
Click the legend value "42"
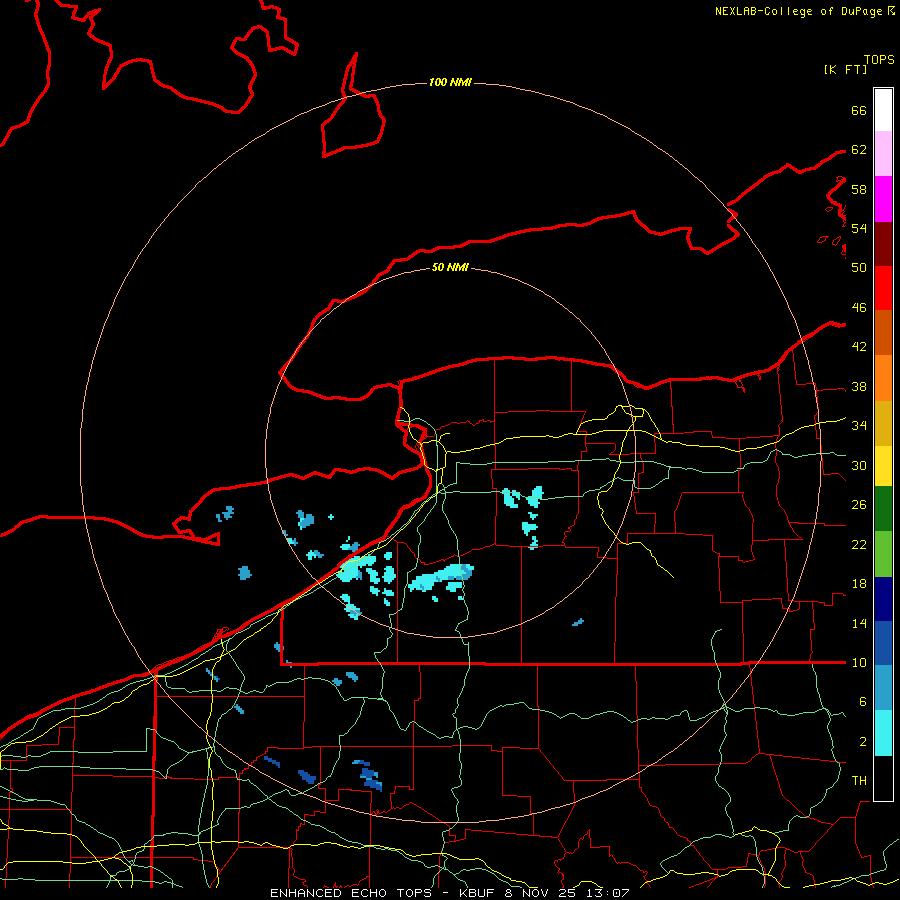click(x=859, y=347)
